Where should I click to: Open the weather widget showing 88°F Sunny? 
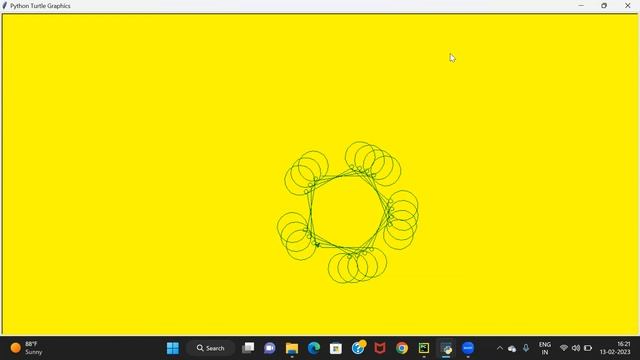coord(27,348)
